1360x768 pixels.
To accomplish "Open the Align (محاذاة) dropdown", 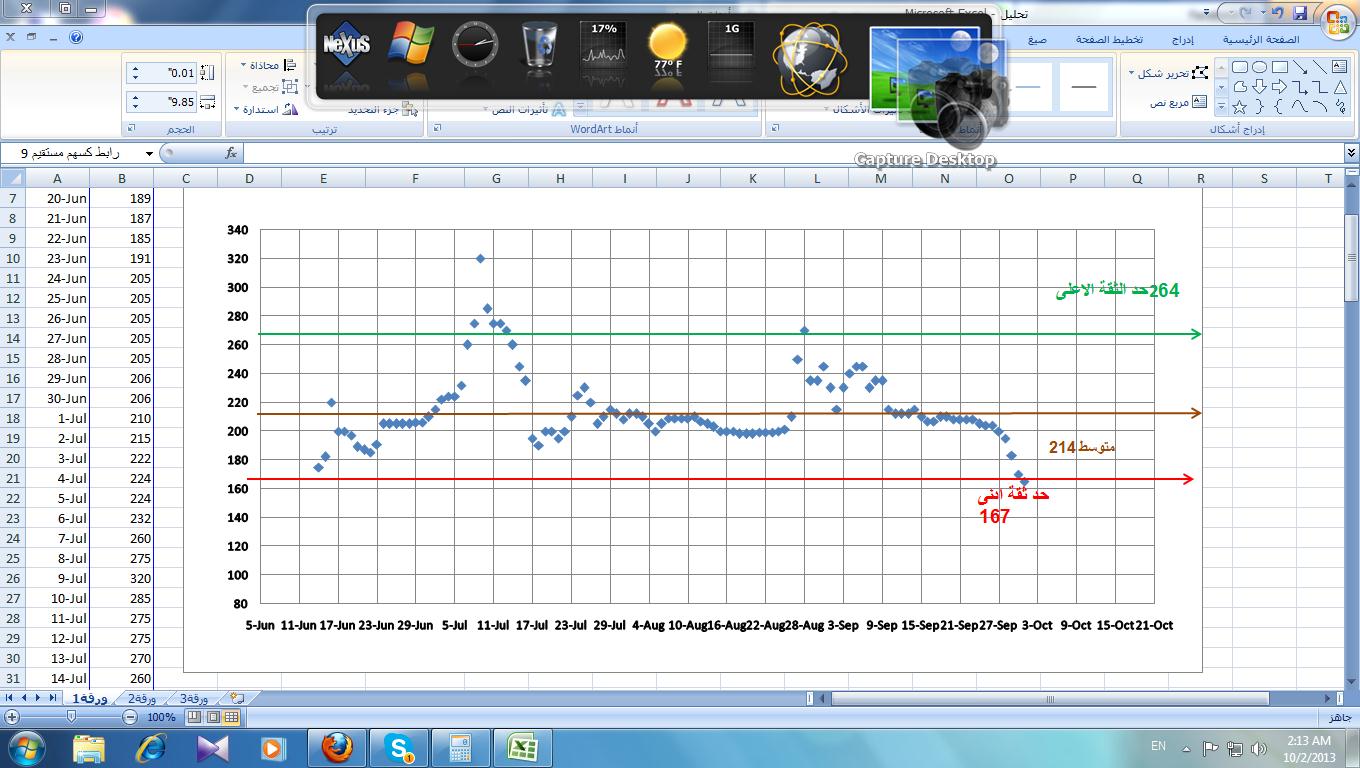I will 269,65.
